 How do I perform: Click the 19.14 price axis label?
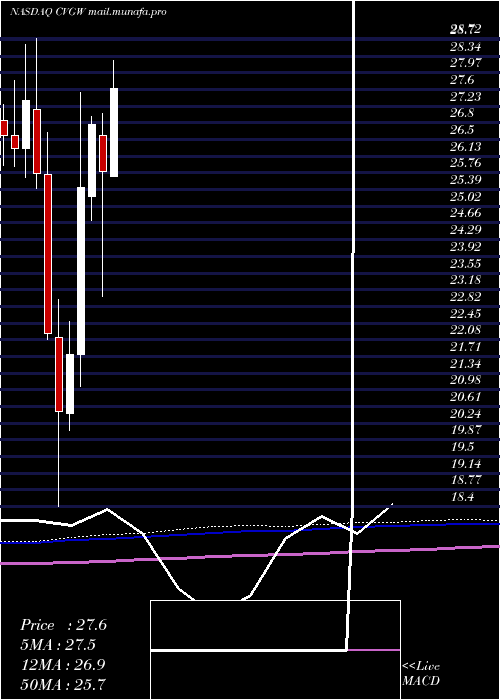coord(466,463)
